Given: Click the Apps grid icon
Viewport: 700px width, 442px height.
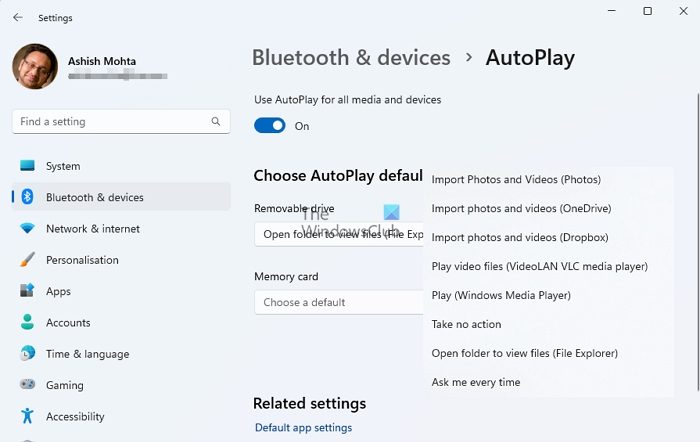Looking at the screenshot, I should [x=27, y=291].
